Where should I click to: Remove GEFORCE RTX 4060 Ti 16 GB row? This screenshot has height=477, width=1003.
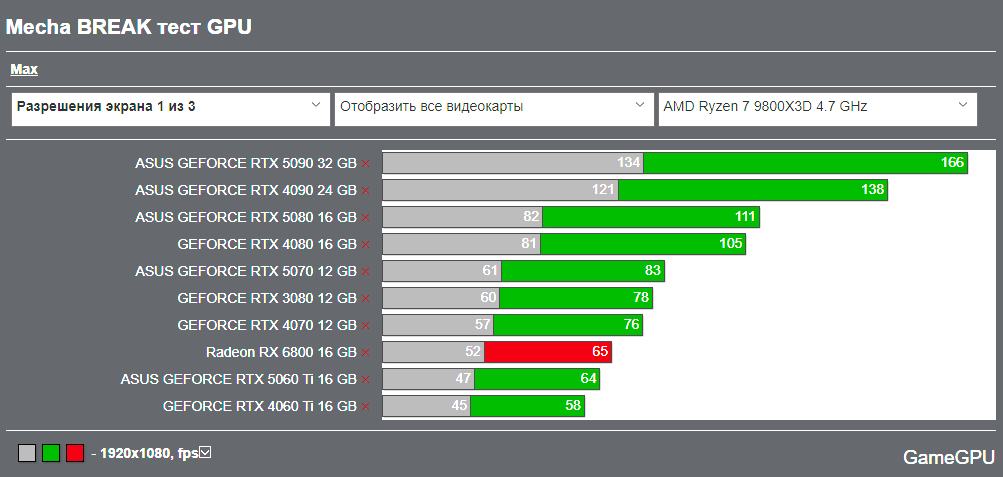coord(365,407)
